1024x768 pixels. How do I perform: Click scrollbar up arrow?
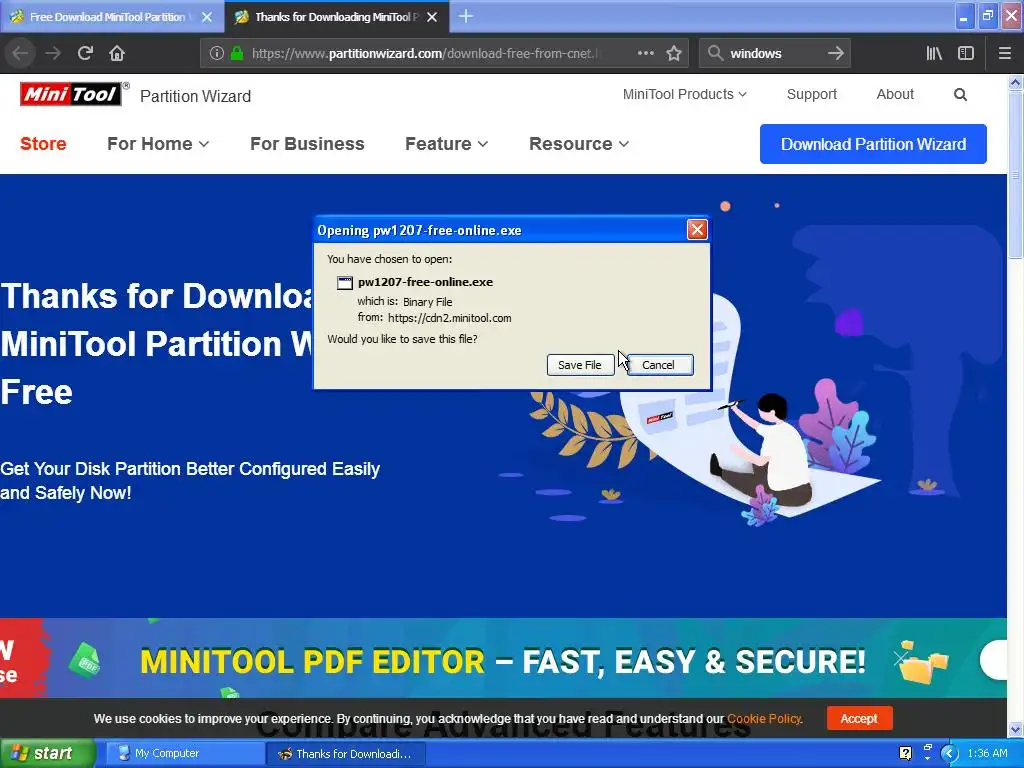pyautogui.click(x=1015, y=82)
